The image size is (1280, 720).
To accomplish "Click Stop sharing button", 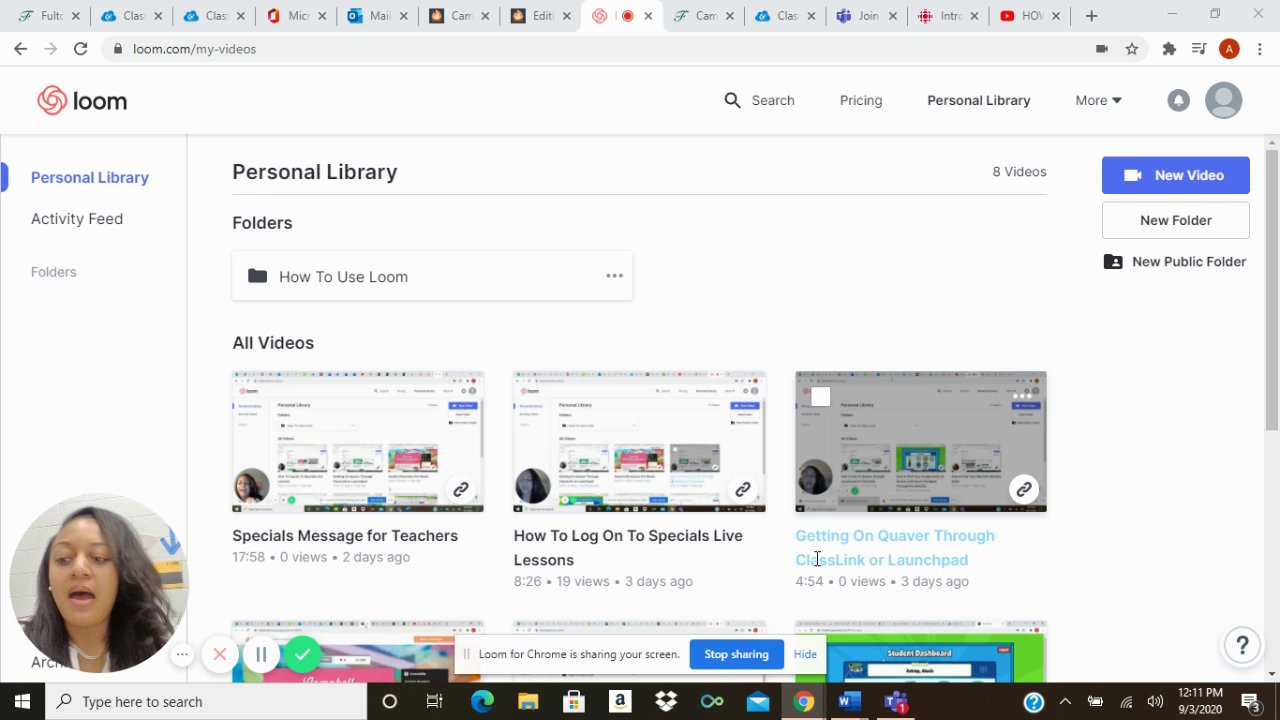I will tap(736, 654).
